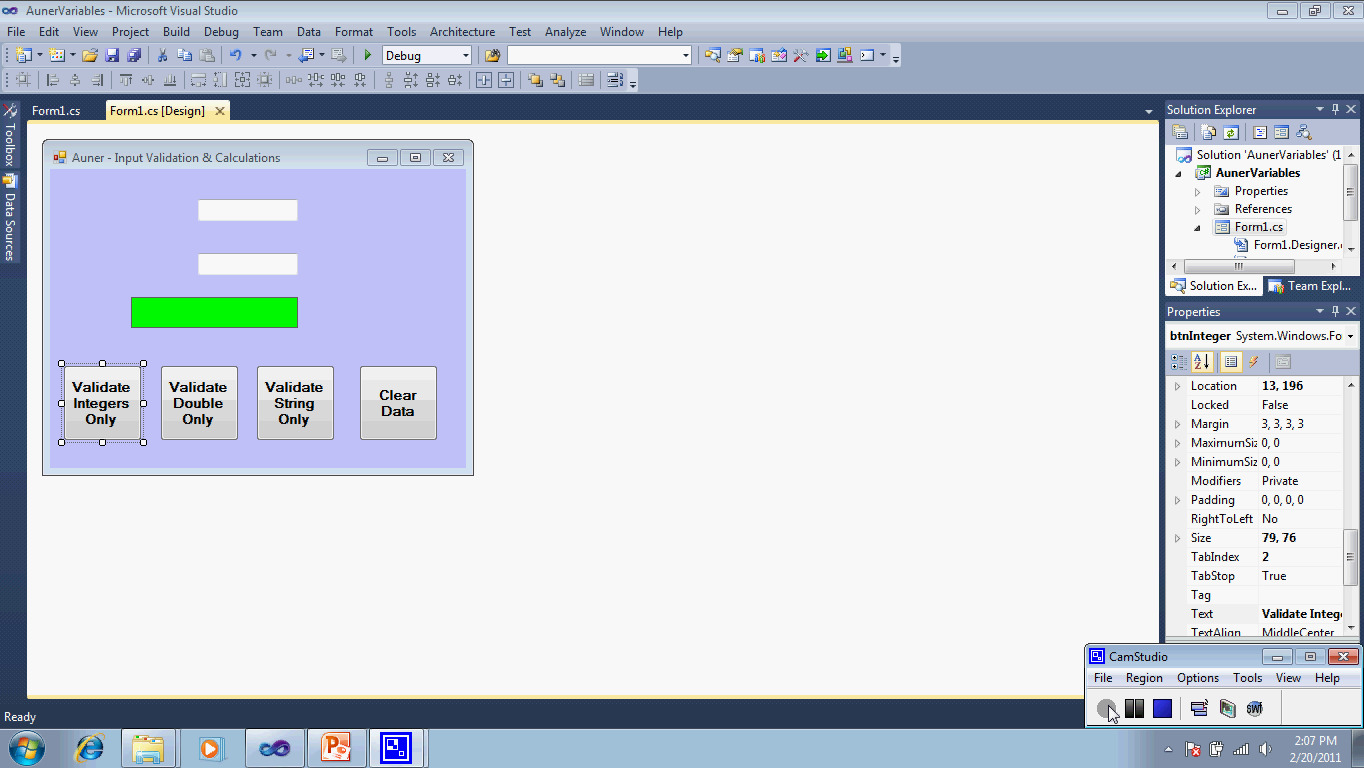Open the Architecture menu

point(462,32)
